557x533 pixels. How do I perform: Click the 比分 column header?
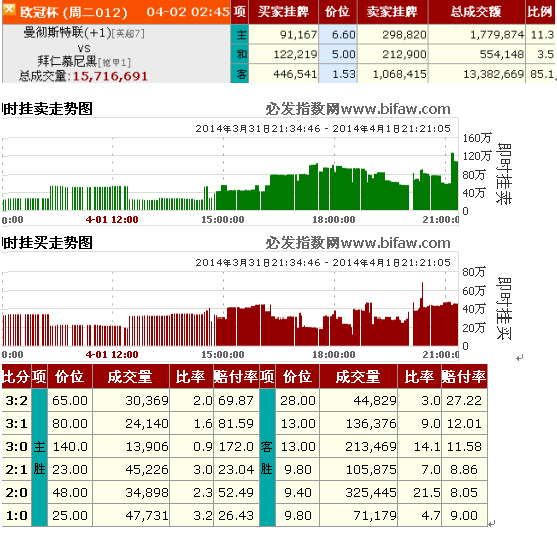pos(16,376)
